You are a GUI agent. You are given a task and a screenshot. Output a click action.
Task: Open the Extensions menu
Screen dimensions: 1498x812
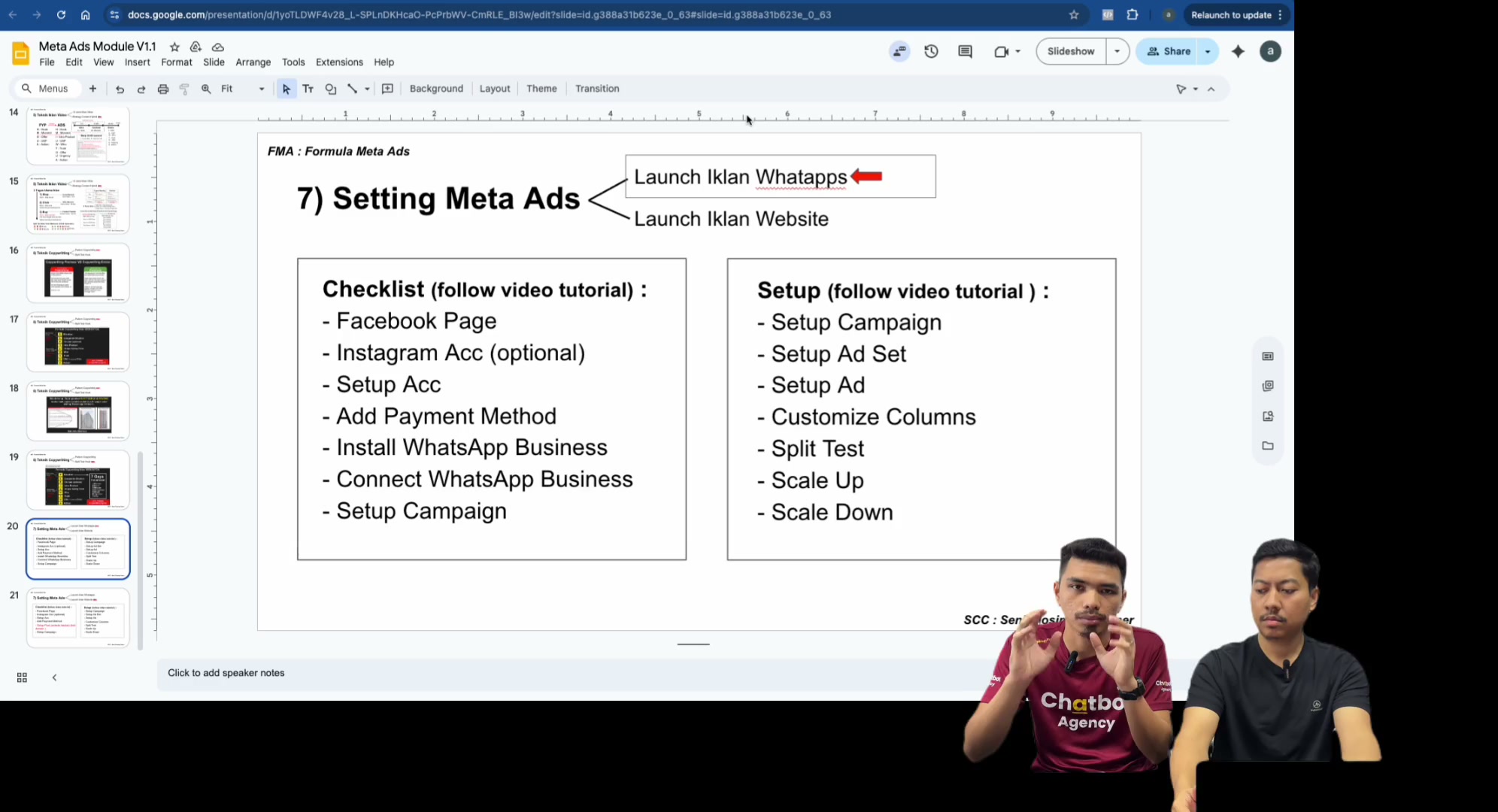click(x=339, y=62)
